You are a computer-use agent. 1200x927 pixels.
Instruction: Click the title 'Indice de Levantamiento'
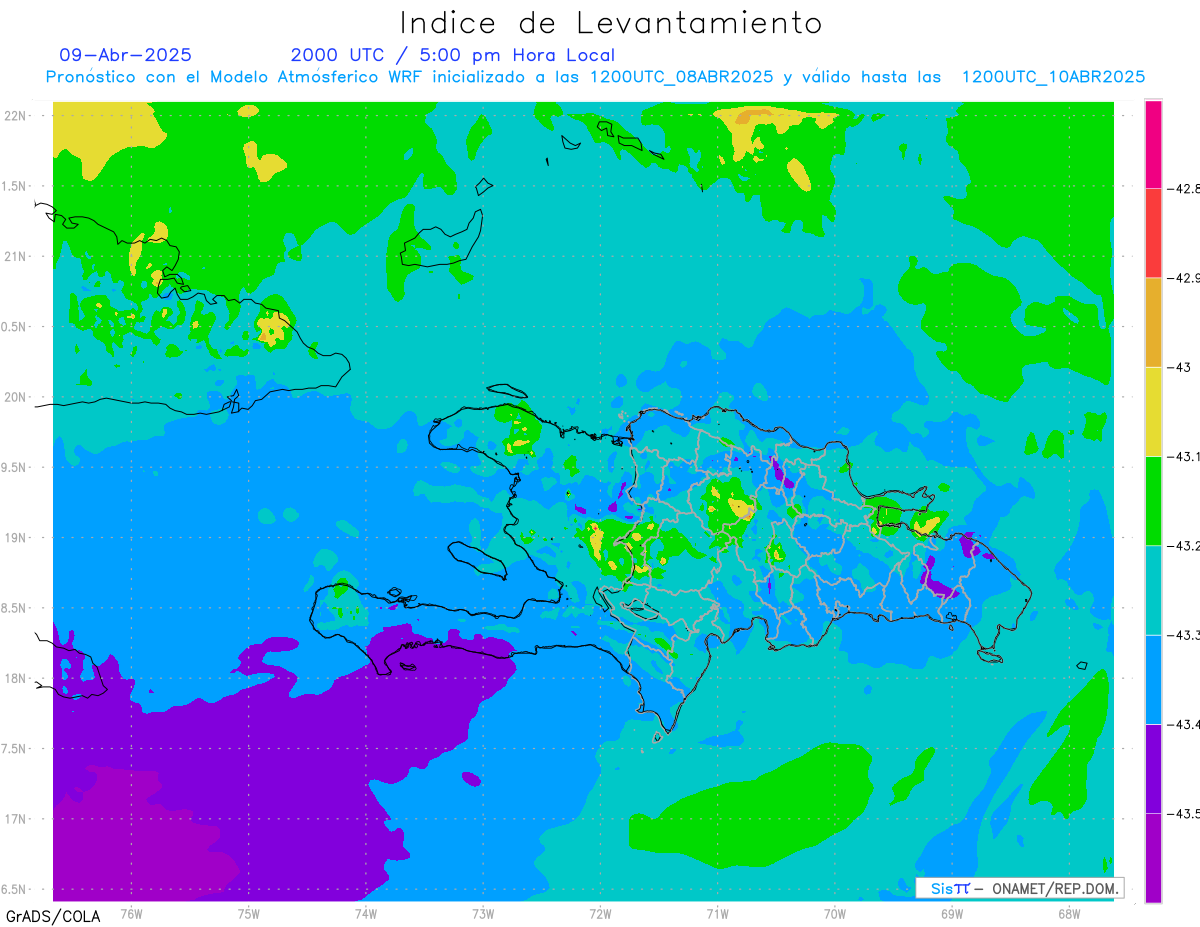point(611,23)
